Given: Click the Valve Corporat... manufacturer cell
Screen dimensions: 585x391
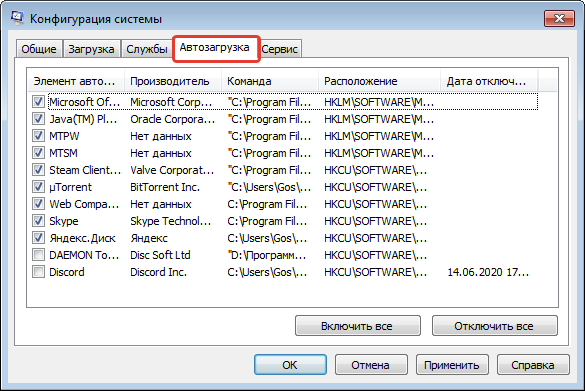Looking at the screenshot, I should pyautogui.click(x=172, y=170).
